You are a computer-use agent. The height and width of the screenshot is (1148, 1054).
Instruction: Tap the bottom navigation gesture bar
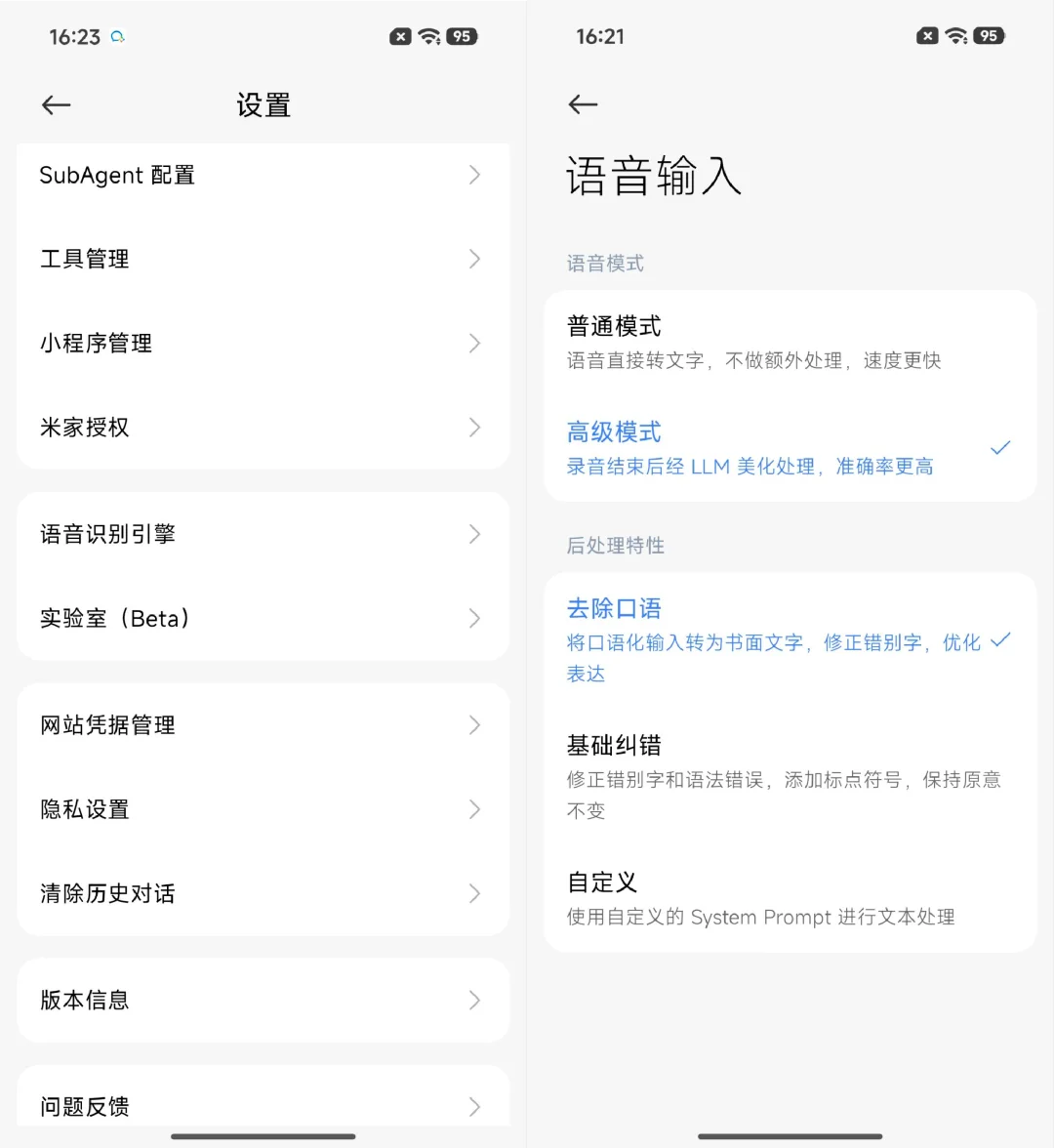point(263,1135)
